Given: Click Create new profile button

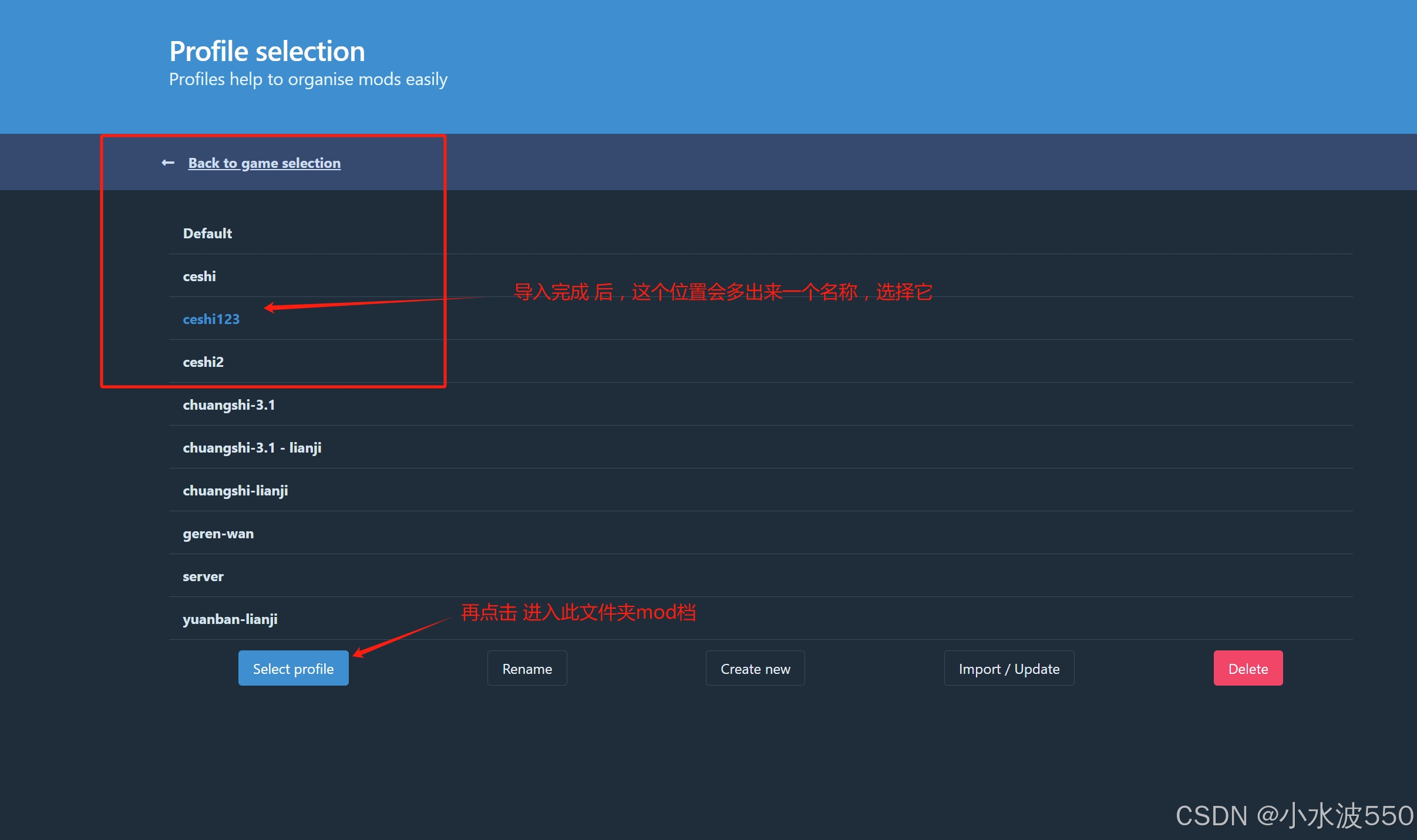Looking at the screenshot, I should coord(755,668).
